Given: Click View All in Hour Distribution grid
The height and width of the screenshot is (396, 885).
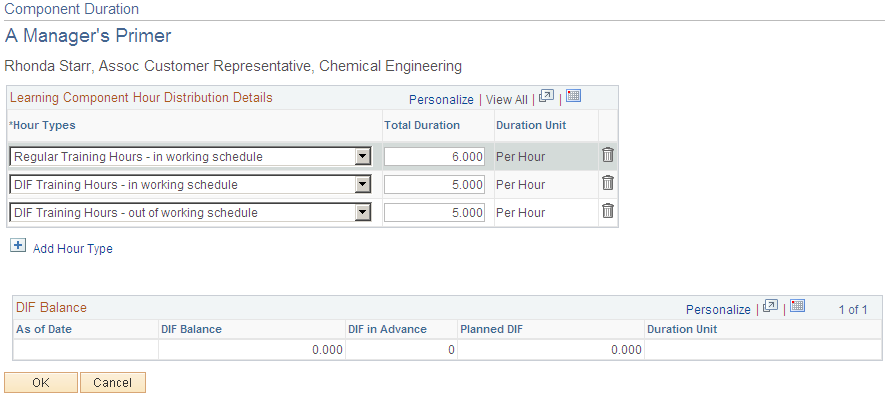Looking at the screenshot, I should [x=507, y=100].
